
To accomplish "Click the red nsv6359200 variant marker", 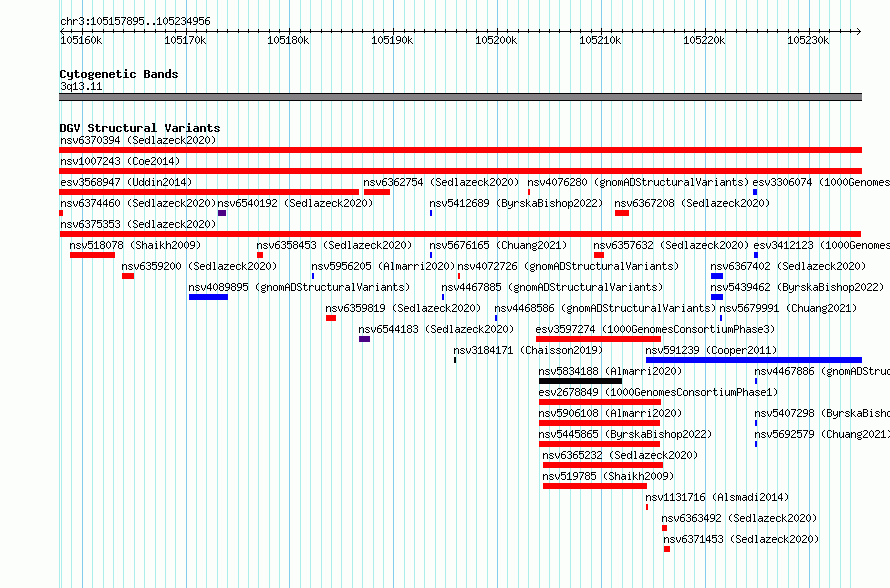I will pos(128,276).
